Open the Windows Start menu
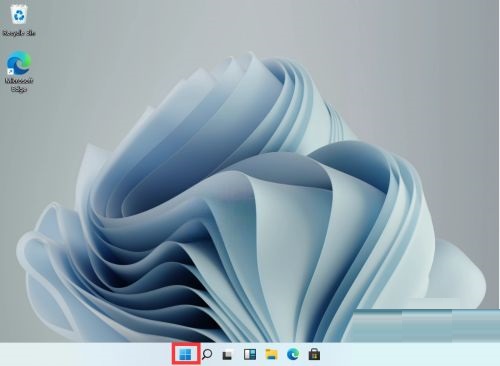This screenshot has width=500, height=366. point(186,354)
